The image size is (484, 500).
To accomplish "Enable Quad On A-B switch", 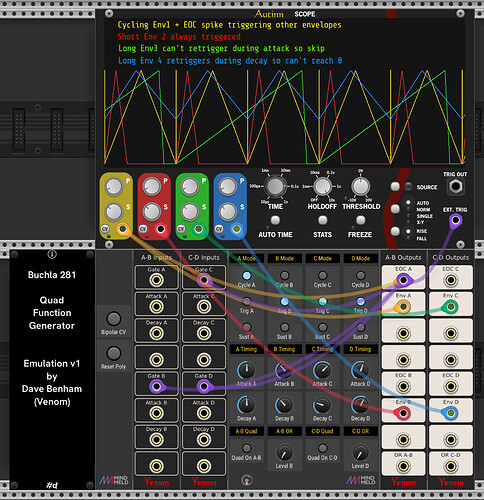I will tap(247, 448).
